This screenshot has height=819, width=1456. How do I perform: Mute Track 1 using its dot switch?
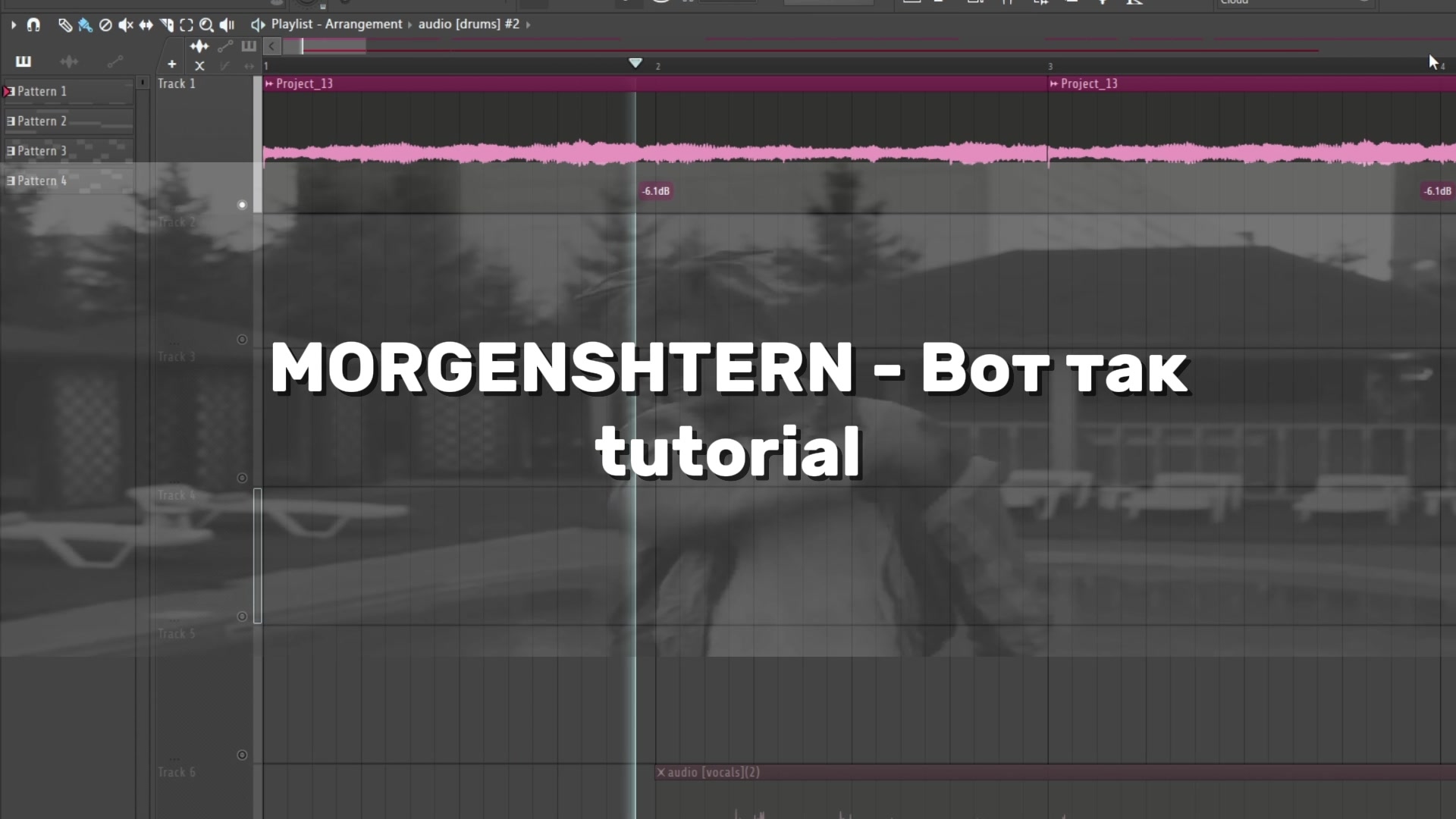242,205
